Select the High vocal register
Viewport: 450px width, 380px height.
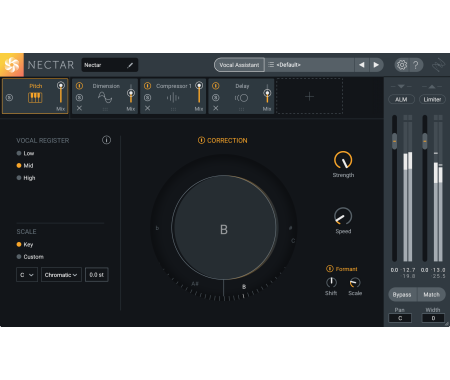point(26,178)
